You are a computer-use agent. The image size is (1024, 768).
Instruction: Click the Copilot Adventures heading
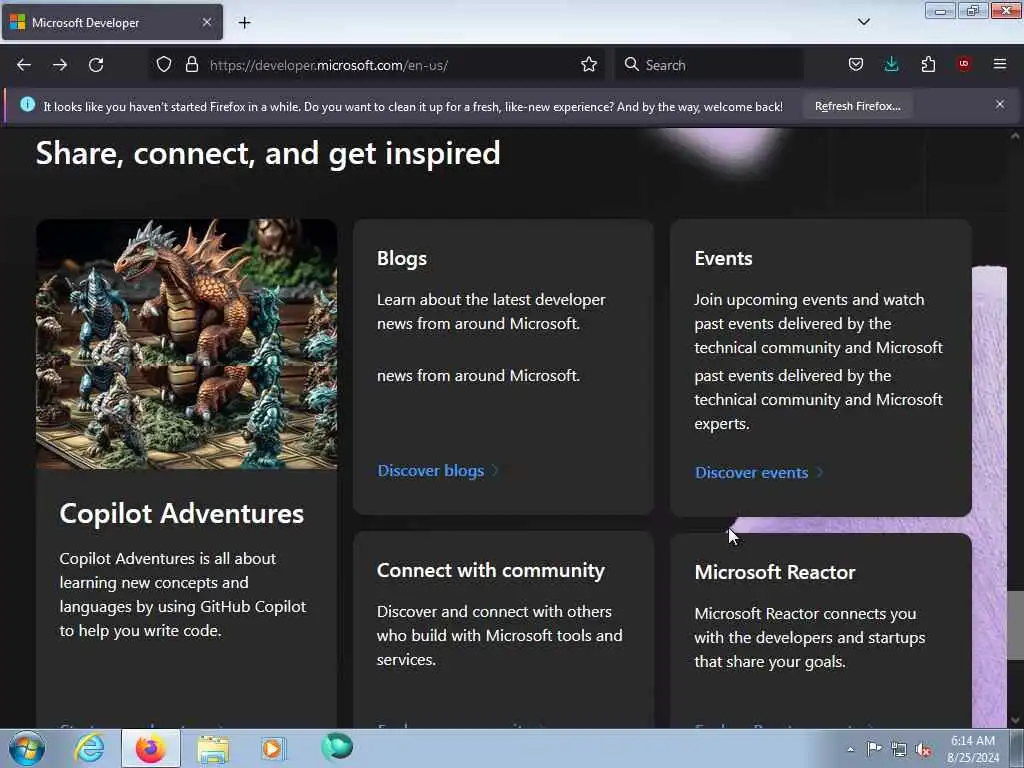coord(182,514)
